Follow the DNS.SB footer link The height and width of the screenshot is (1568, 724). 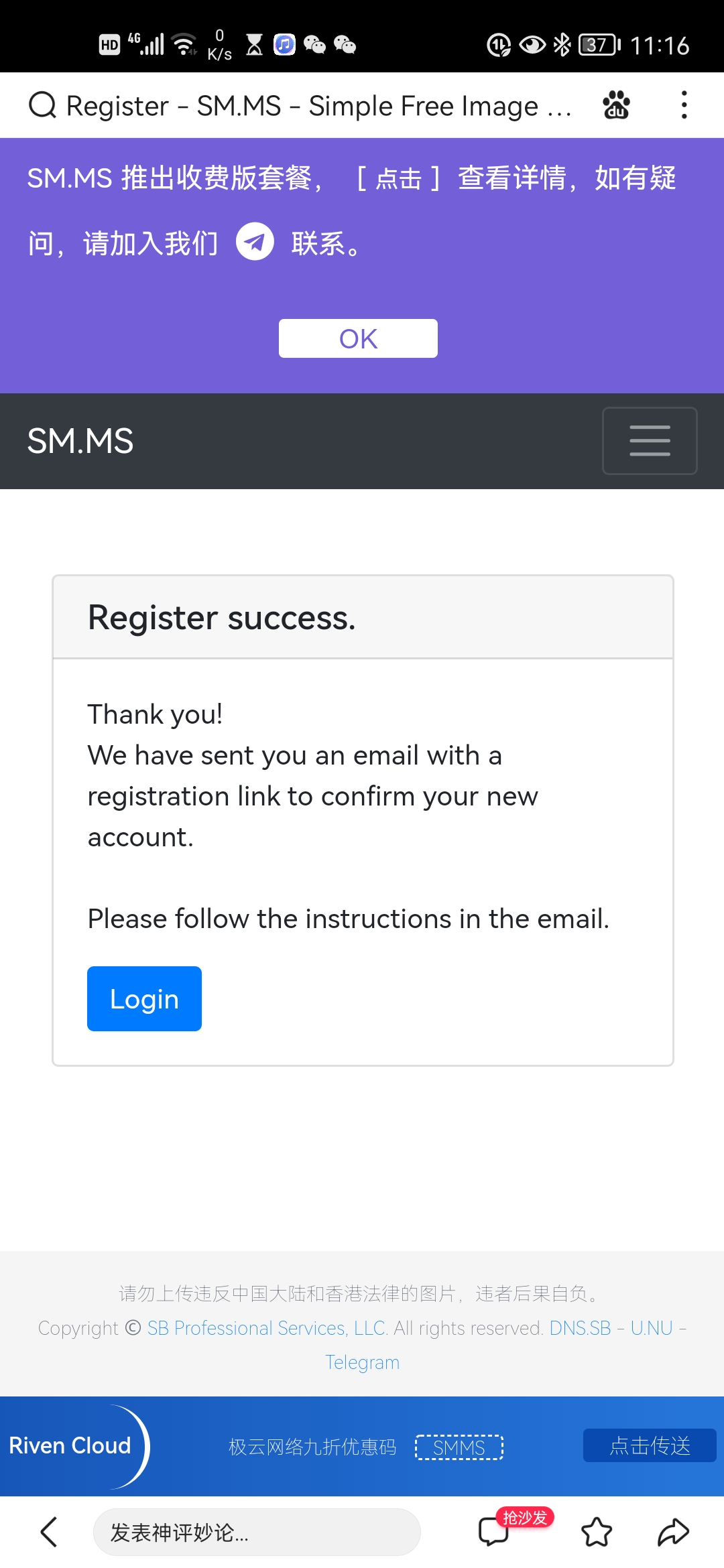(x=580, y=1328)
